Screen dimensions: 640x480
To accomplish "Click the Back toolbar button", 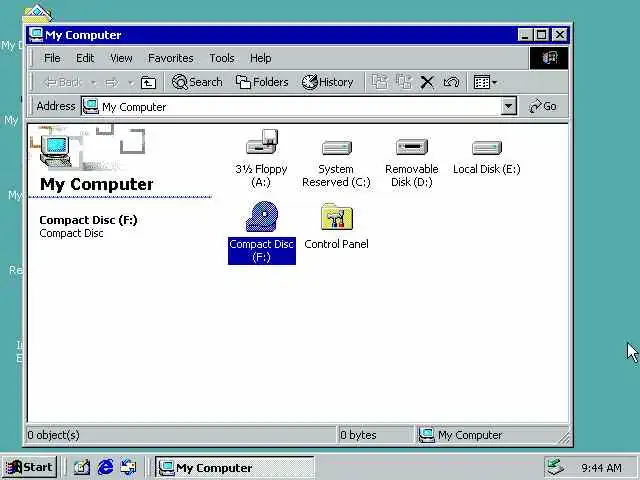I will coord(62,82).
